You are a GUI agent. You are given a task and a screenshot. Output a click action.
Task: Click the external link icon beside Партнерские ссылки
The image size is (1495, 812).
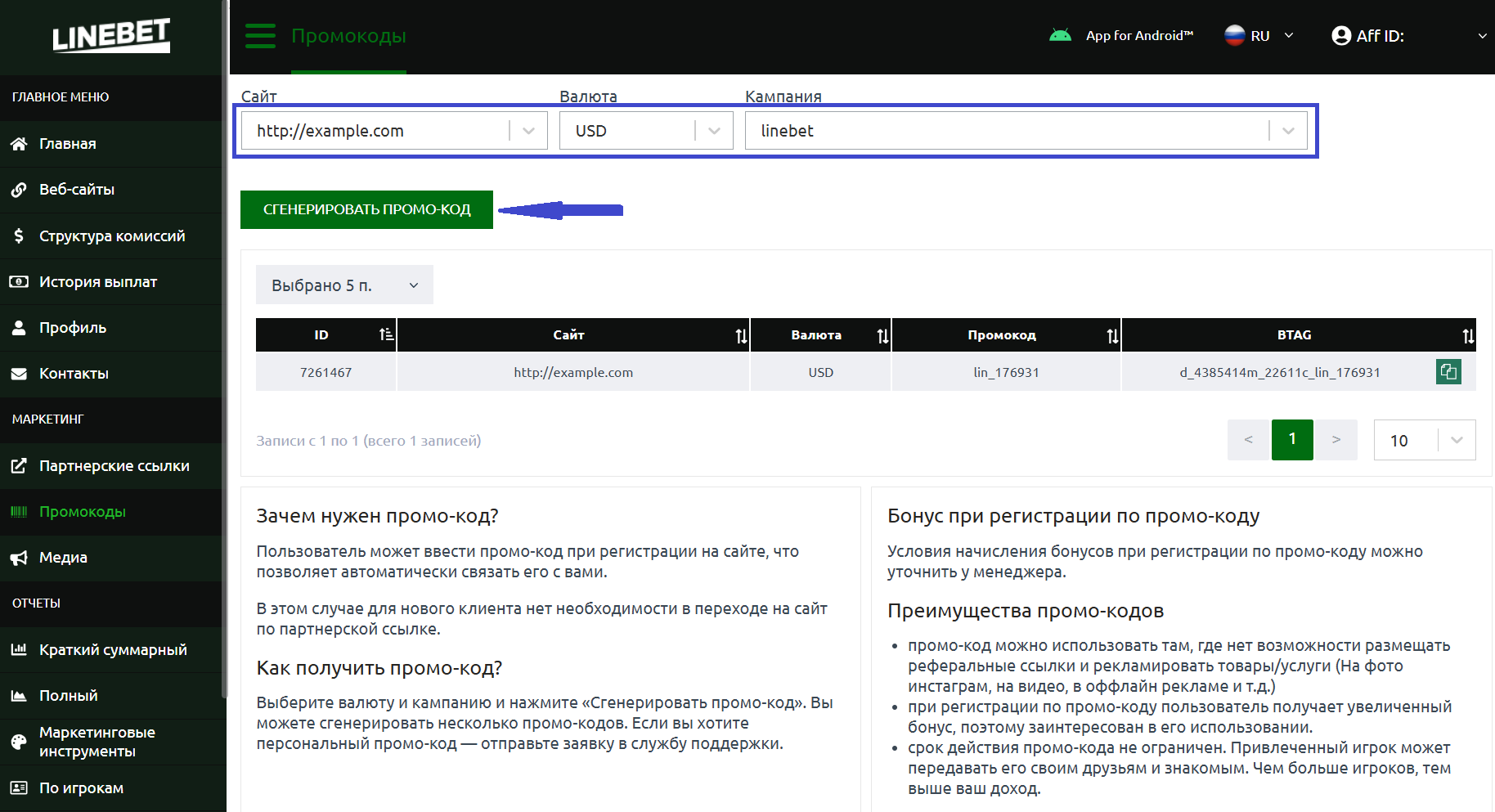click(19, 466)
